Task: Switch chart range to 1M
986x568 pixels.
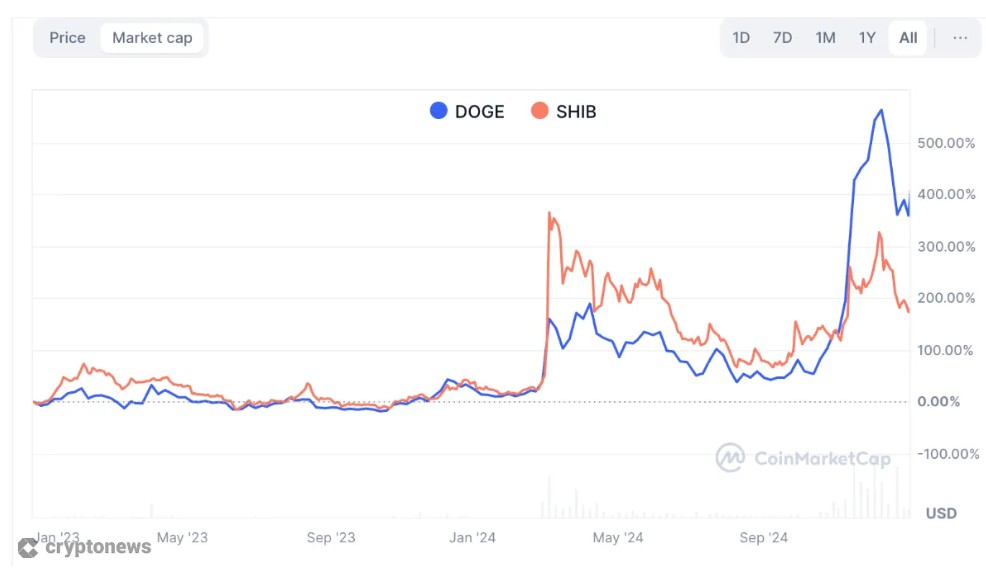Action: 825,38
